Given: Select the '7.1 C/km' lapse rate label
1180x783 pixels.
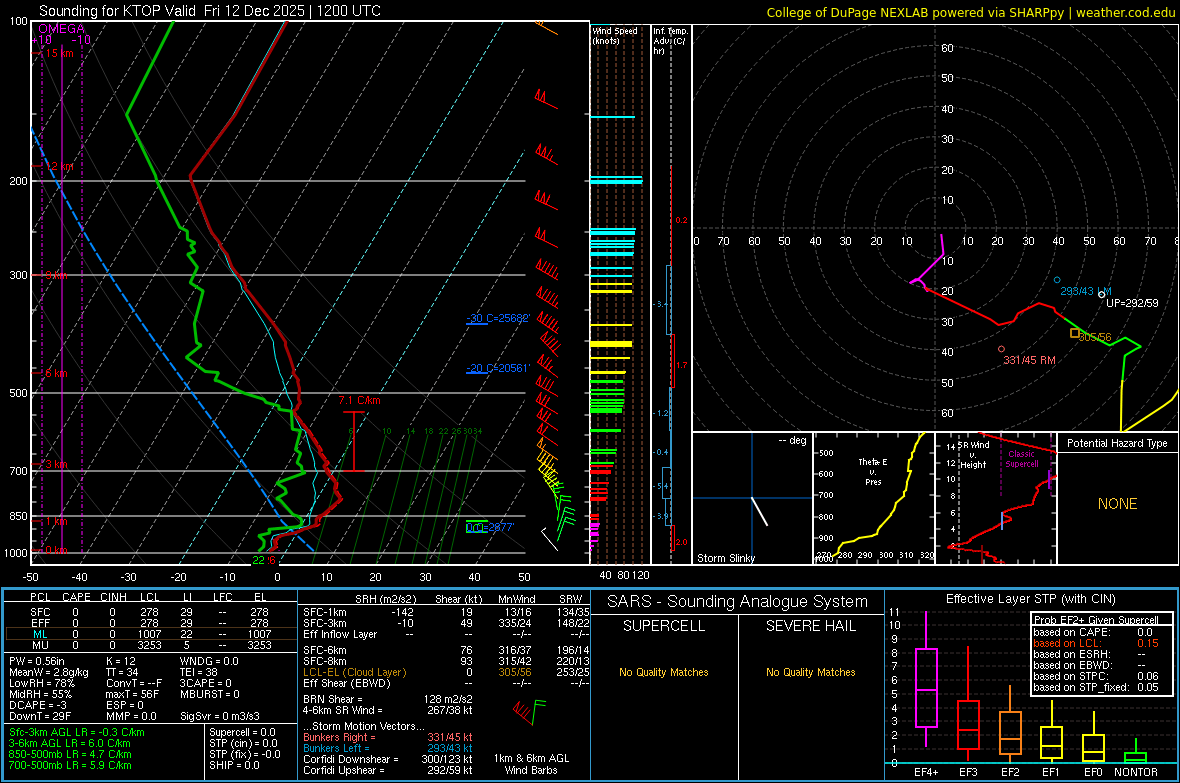Looking at the screenshot, I should click(x=359, y=401).
